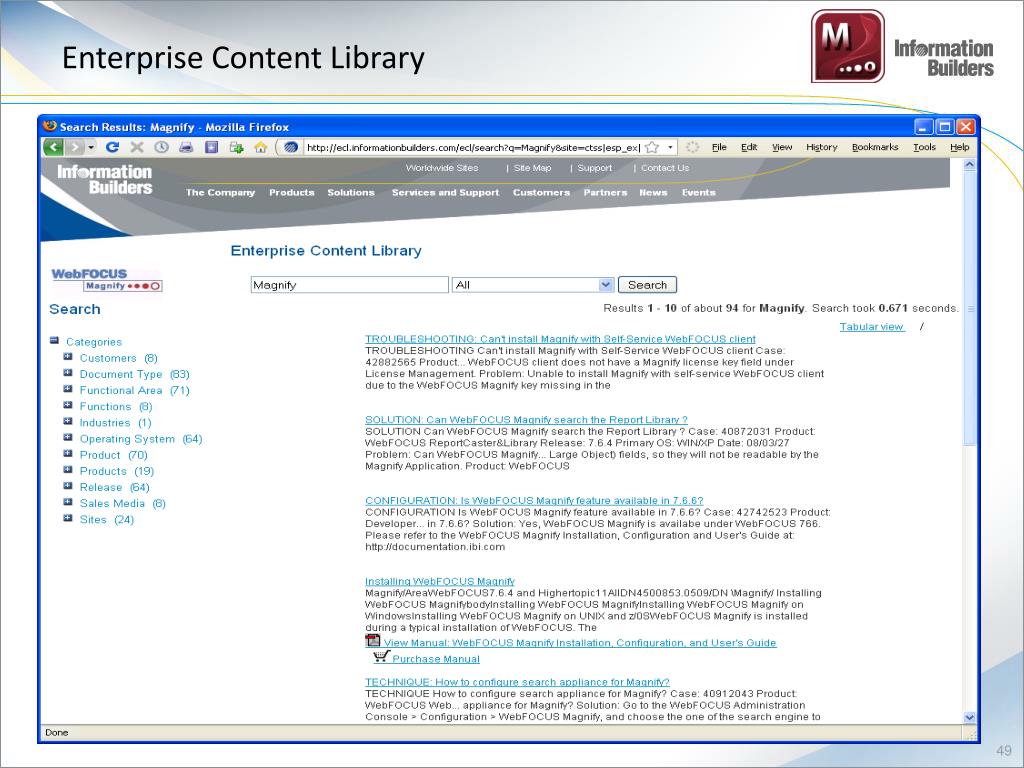
Task: Open Services and Support navigation item
Action: tap(445, 193)
